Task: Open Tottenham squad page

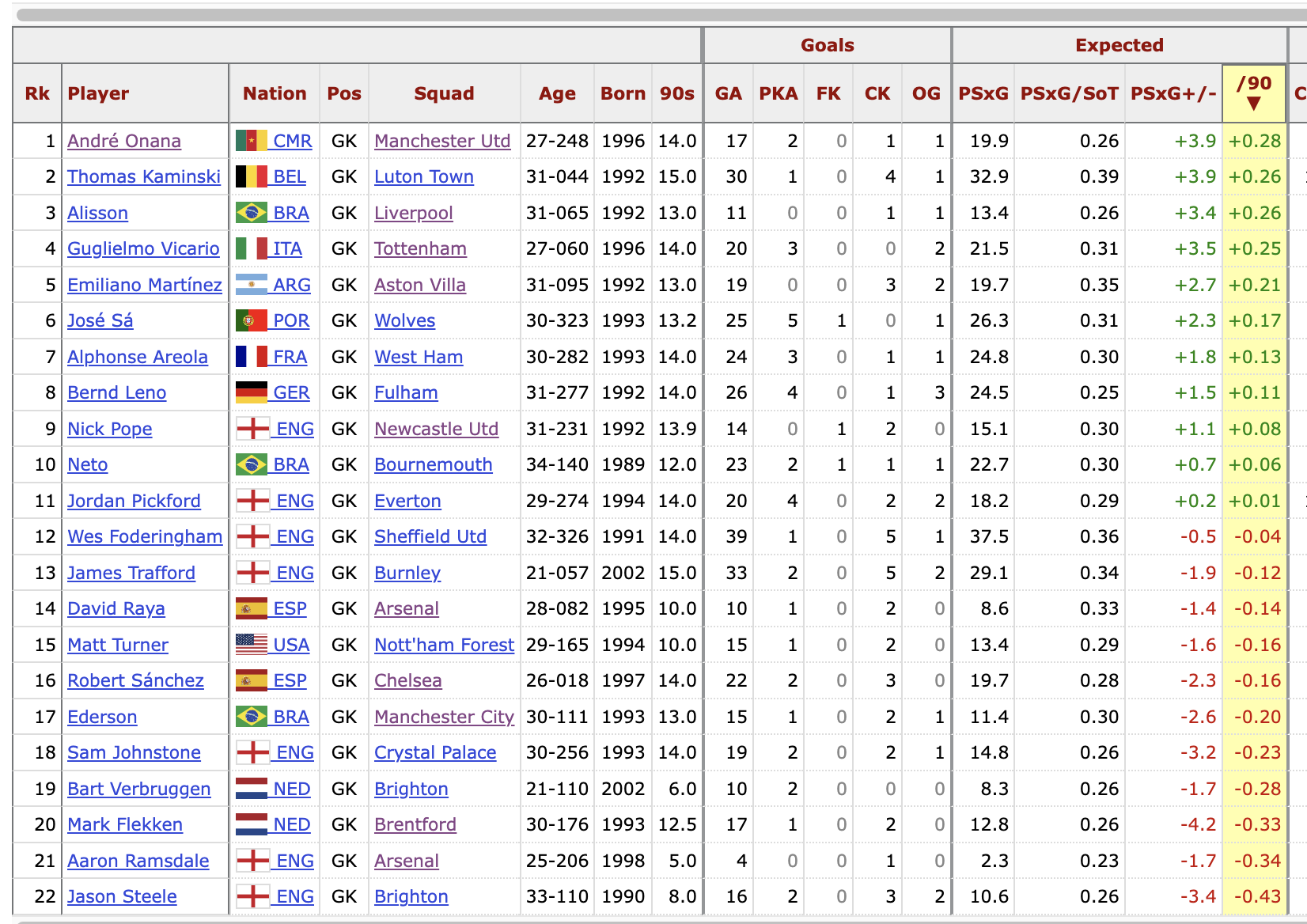Action: (420, 248)
